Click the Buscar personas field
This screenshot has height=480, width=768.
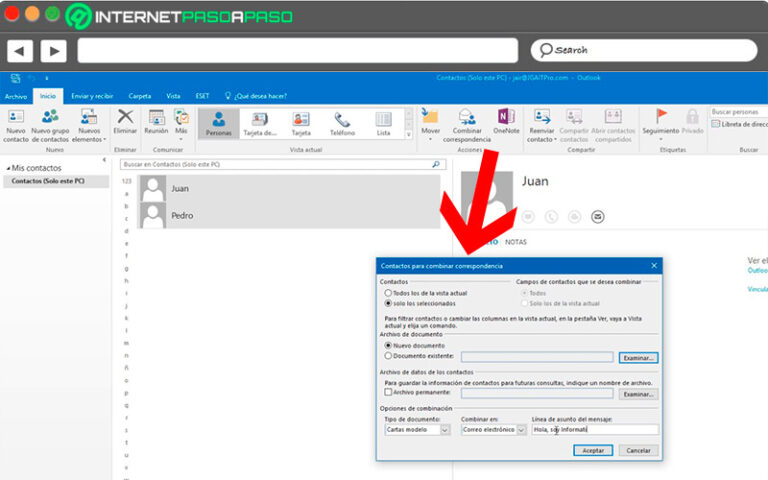739,112
